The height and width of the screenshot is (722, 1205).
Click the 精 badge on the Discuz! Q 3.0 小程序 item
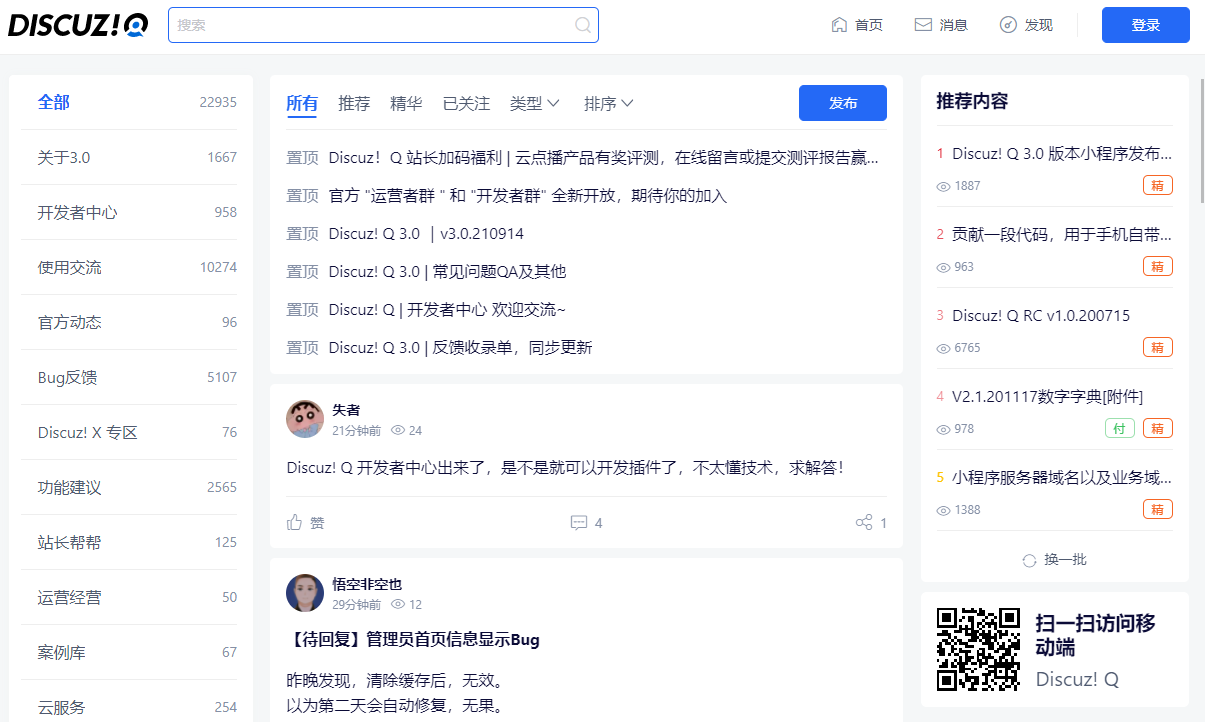[x=1158, y=185]
